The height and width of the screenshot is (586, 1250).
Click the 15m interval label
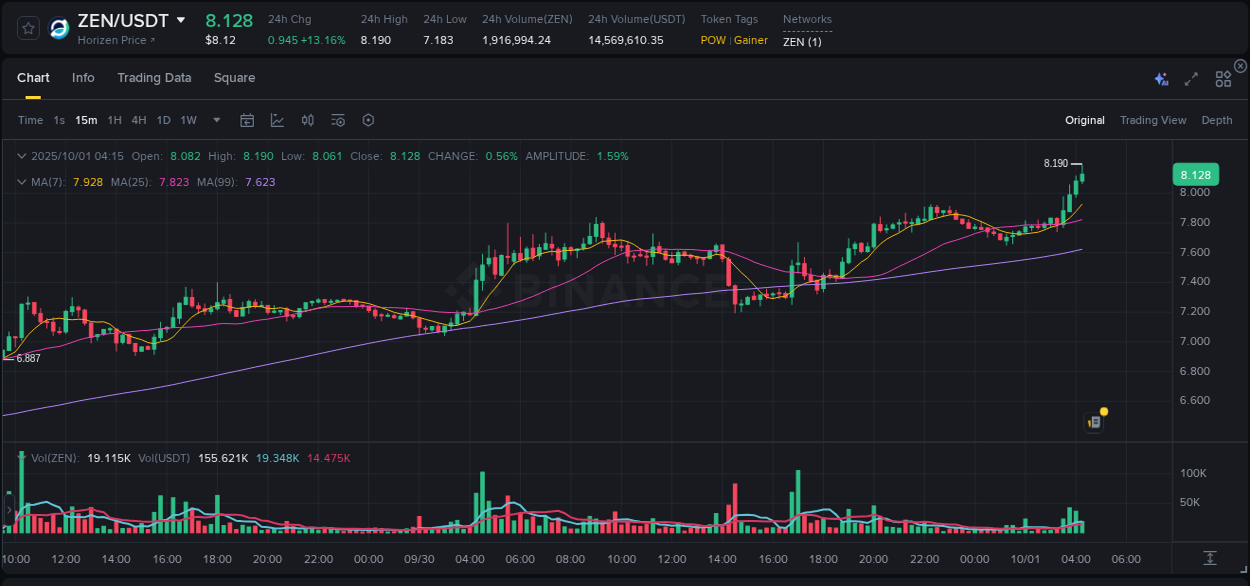(85, 119)
